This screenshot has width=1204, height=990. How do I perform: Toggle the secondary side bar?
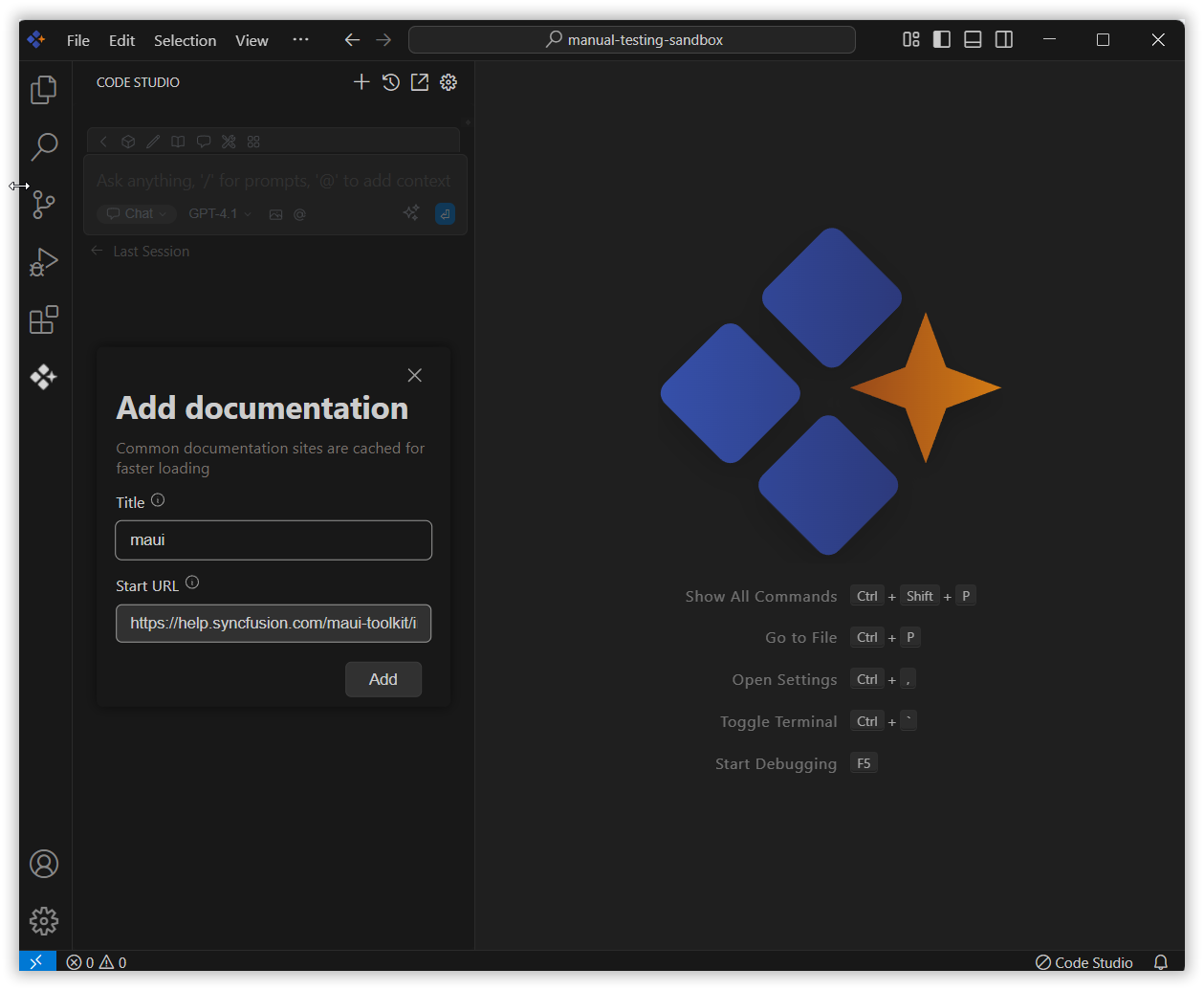pyautogui.click(x=1004, y=39)
